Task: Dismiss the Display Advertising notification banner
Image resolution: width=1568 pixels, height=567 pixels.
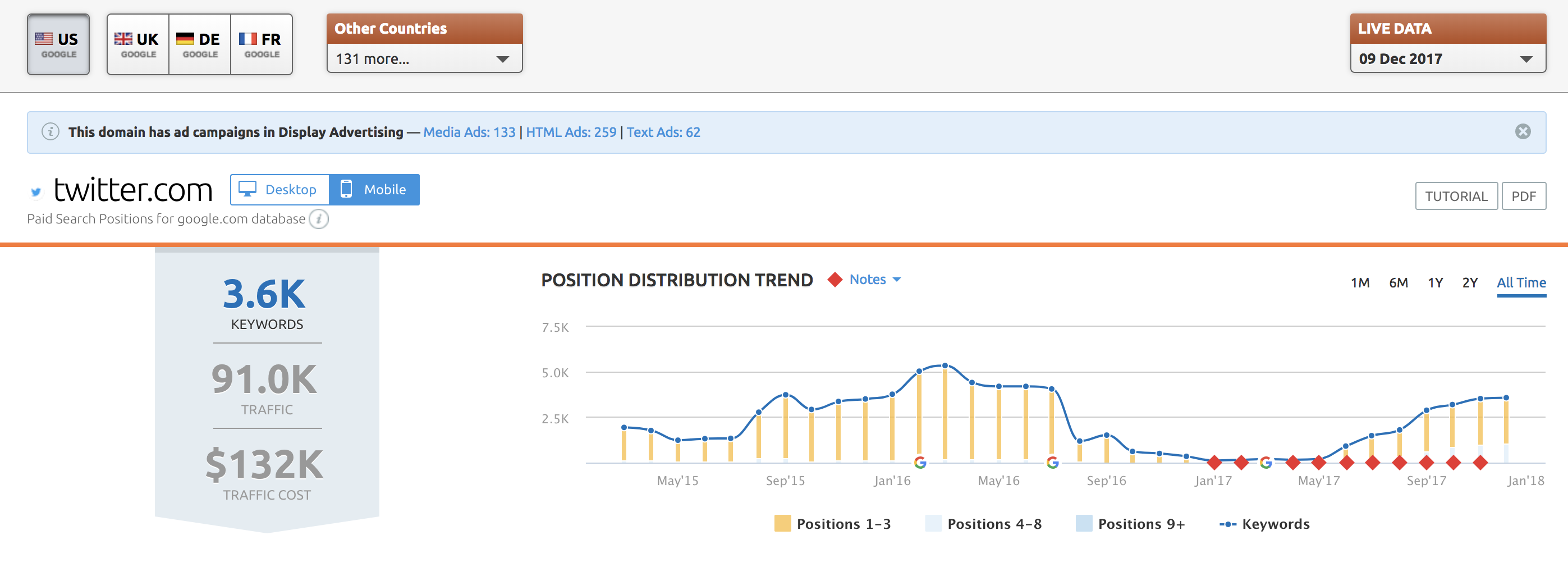Action: pyautogui.click(x=1523, y=131)
